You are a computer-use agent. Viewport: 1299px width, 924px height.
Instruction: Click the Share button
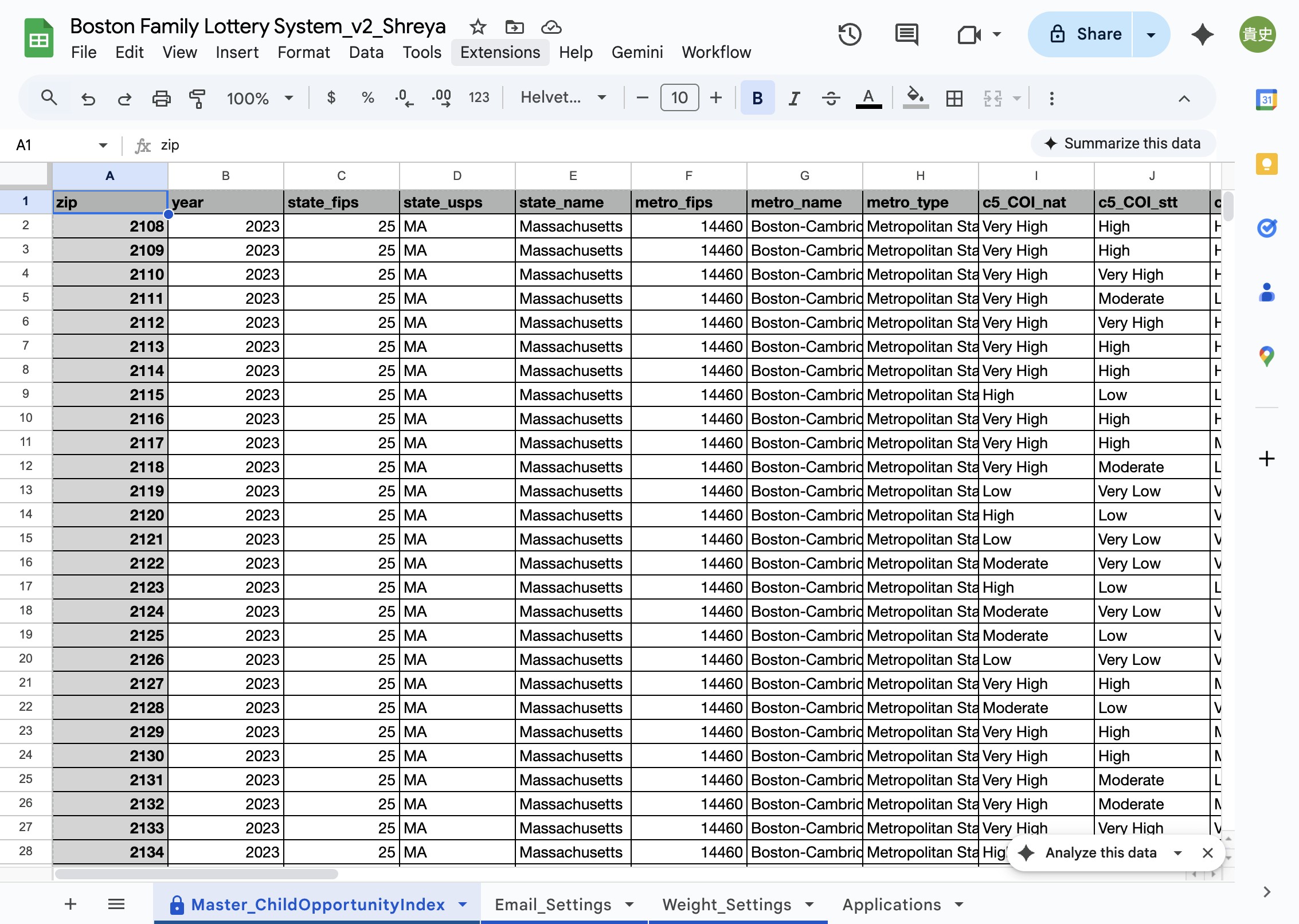pyautogui.click(x=1080, y=34)
